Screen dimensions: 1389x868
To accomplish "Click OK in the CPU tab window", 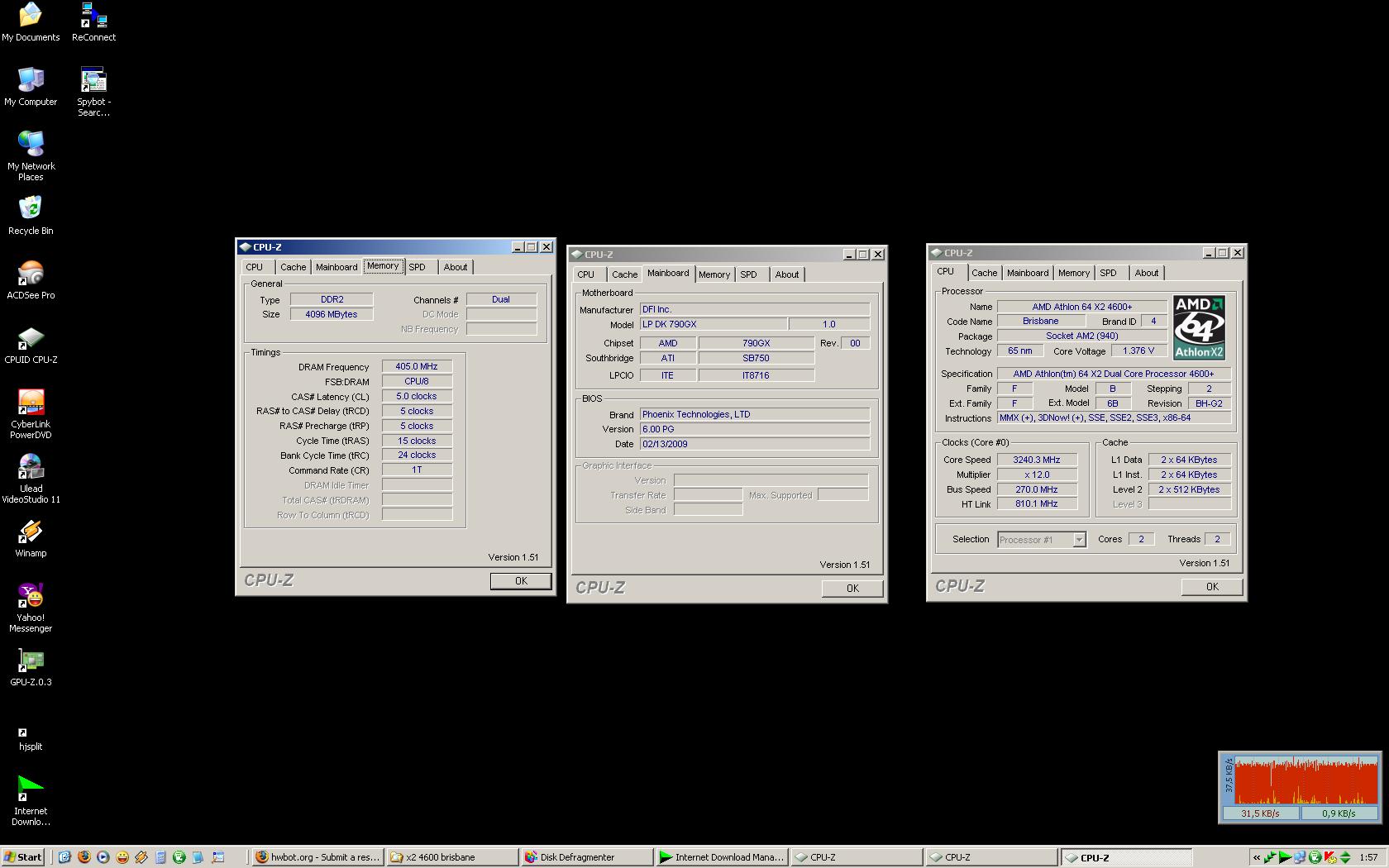I will 1212,587.
